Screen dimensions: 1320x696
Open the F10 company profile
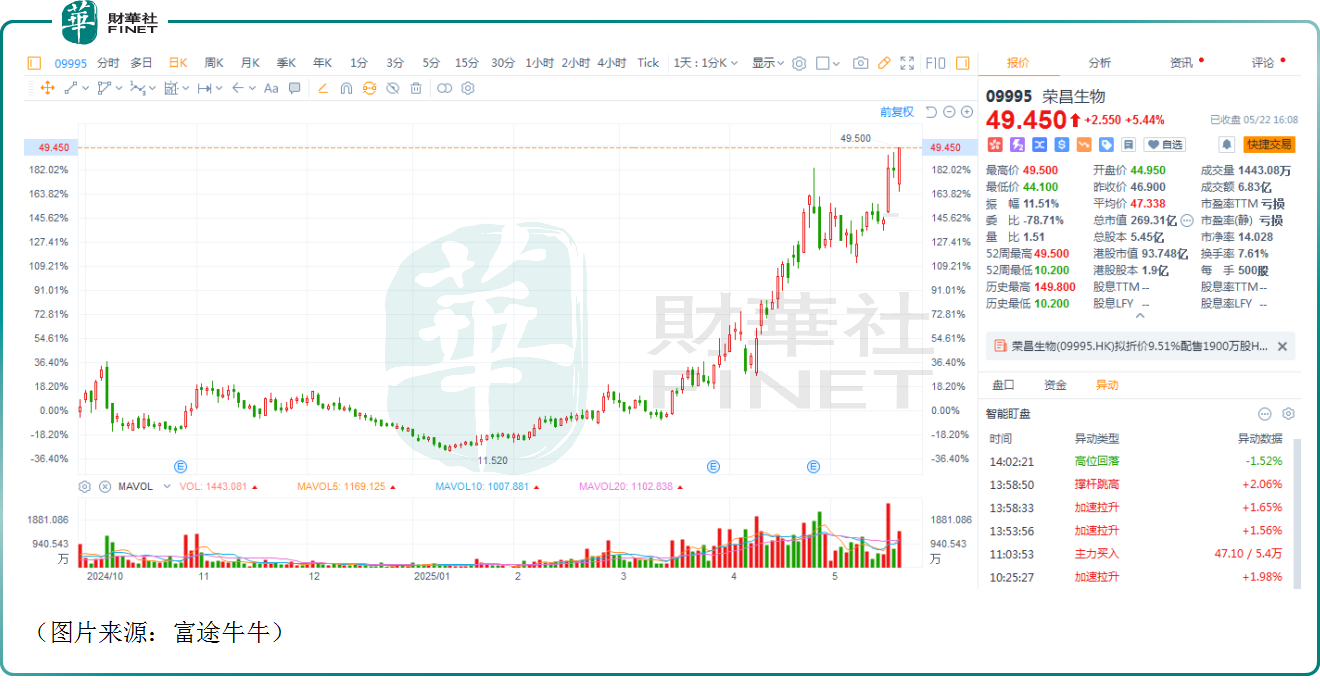point(936,63)
